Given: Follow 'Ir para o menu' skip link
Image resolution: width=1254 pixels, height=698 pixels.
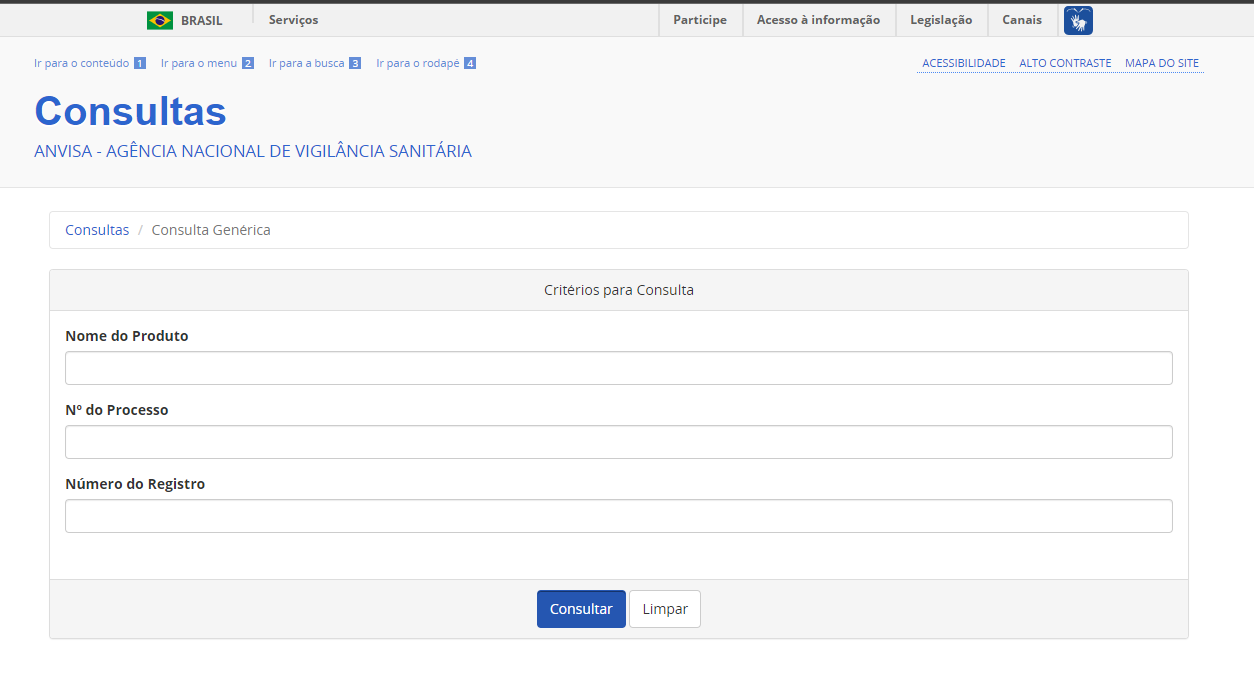Looking at the screenshot, I should [207, 63].
